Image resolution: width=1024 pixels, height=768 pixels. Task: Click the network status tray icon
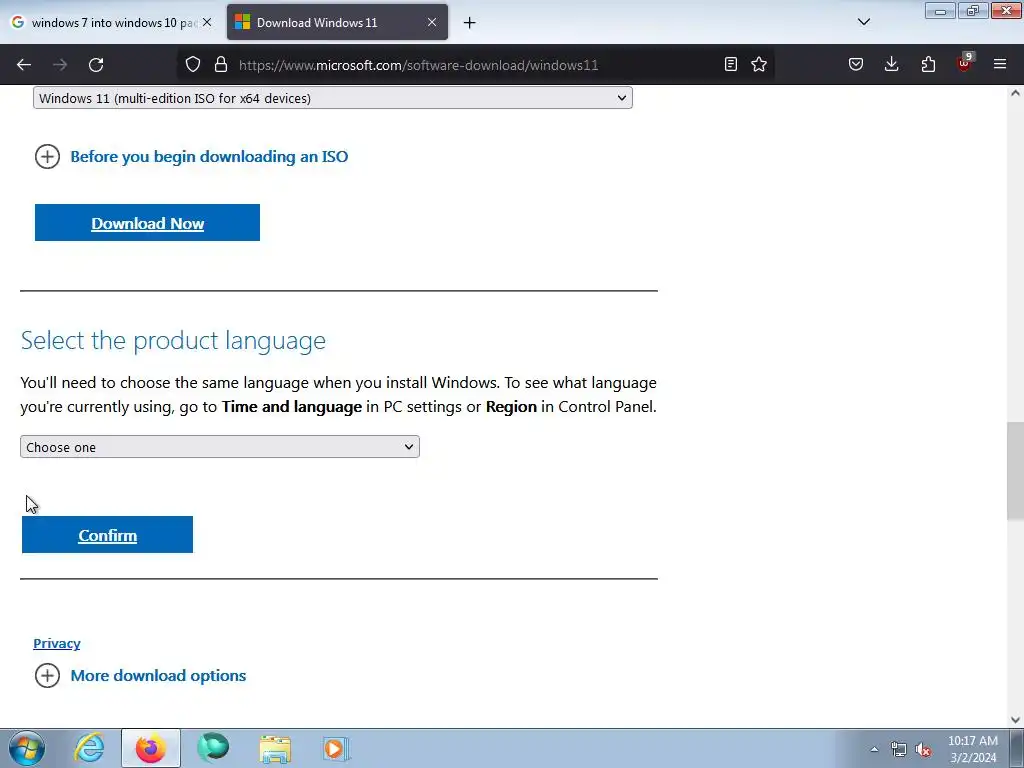[899, 749]
